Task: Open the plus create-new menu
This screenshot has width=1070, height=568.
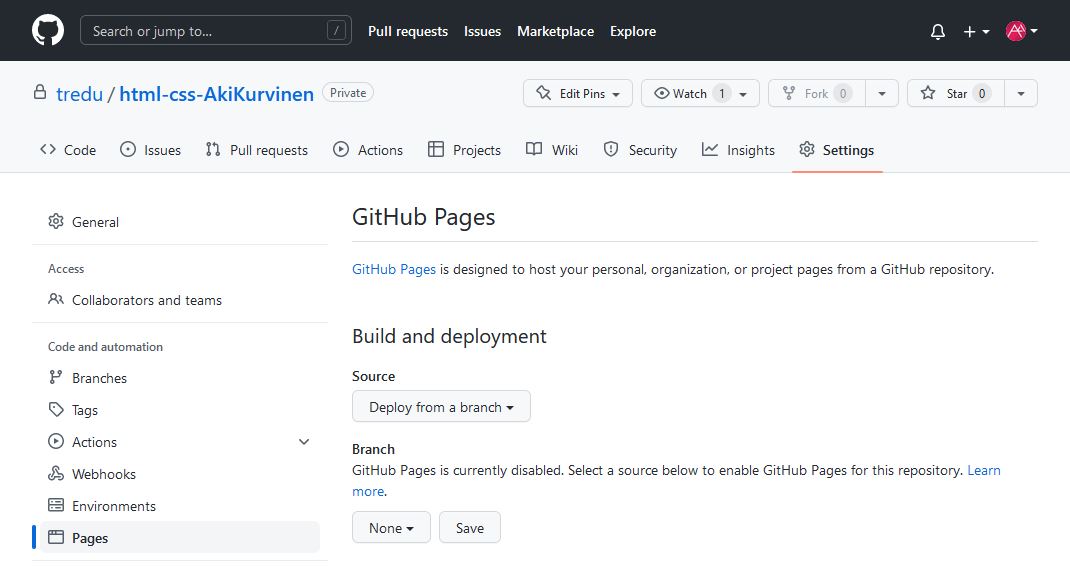Action: tap(976, 31)
